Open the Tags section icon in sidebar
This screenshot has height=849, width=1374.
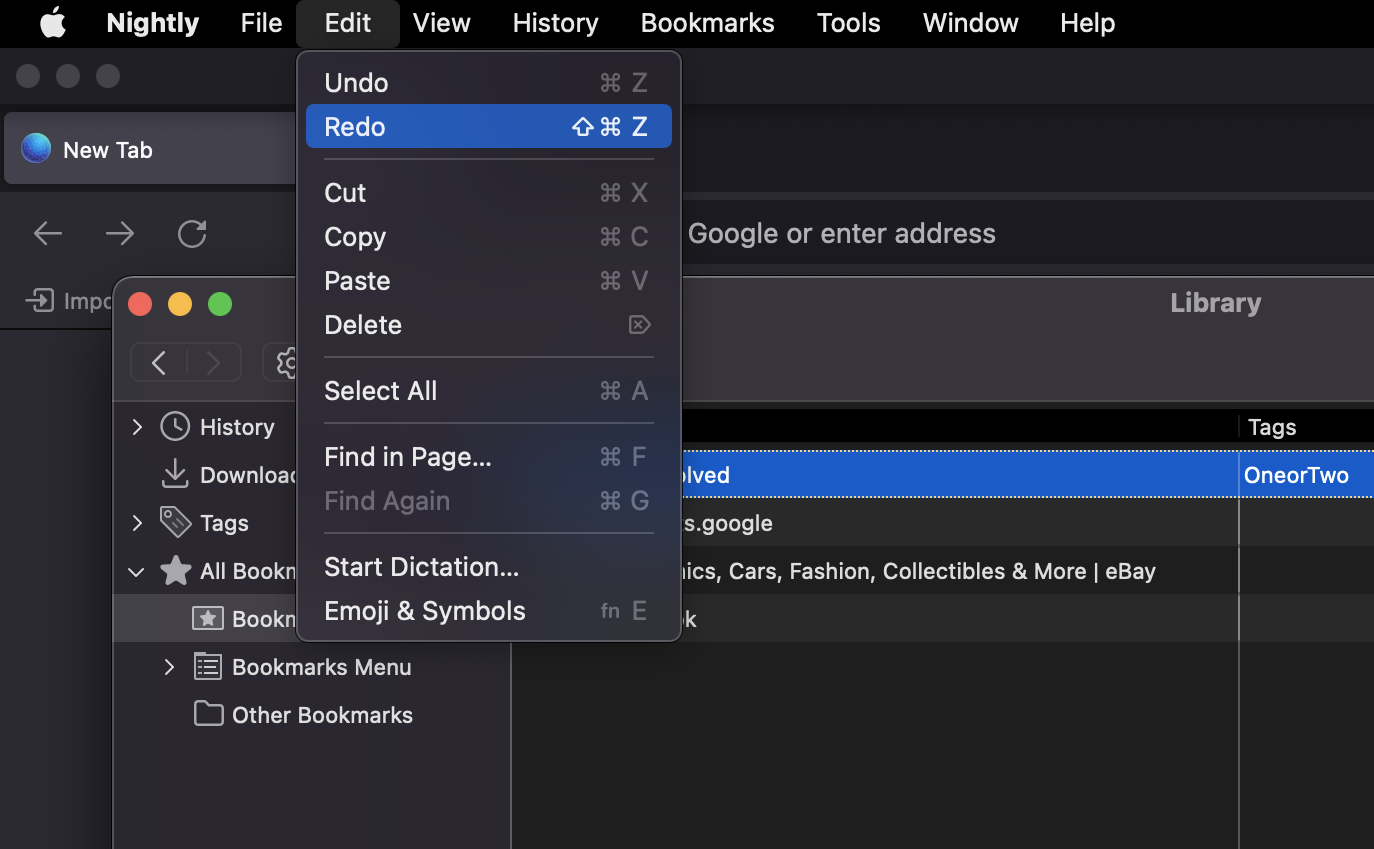174,522
